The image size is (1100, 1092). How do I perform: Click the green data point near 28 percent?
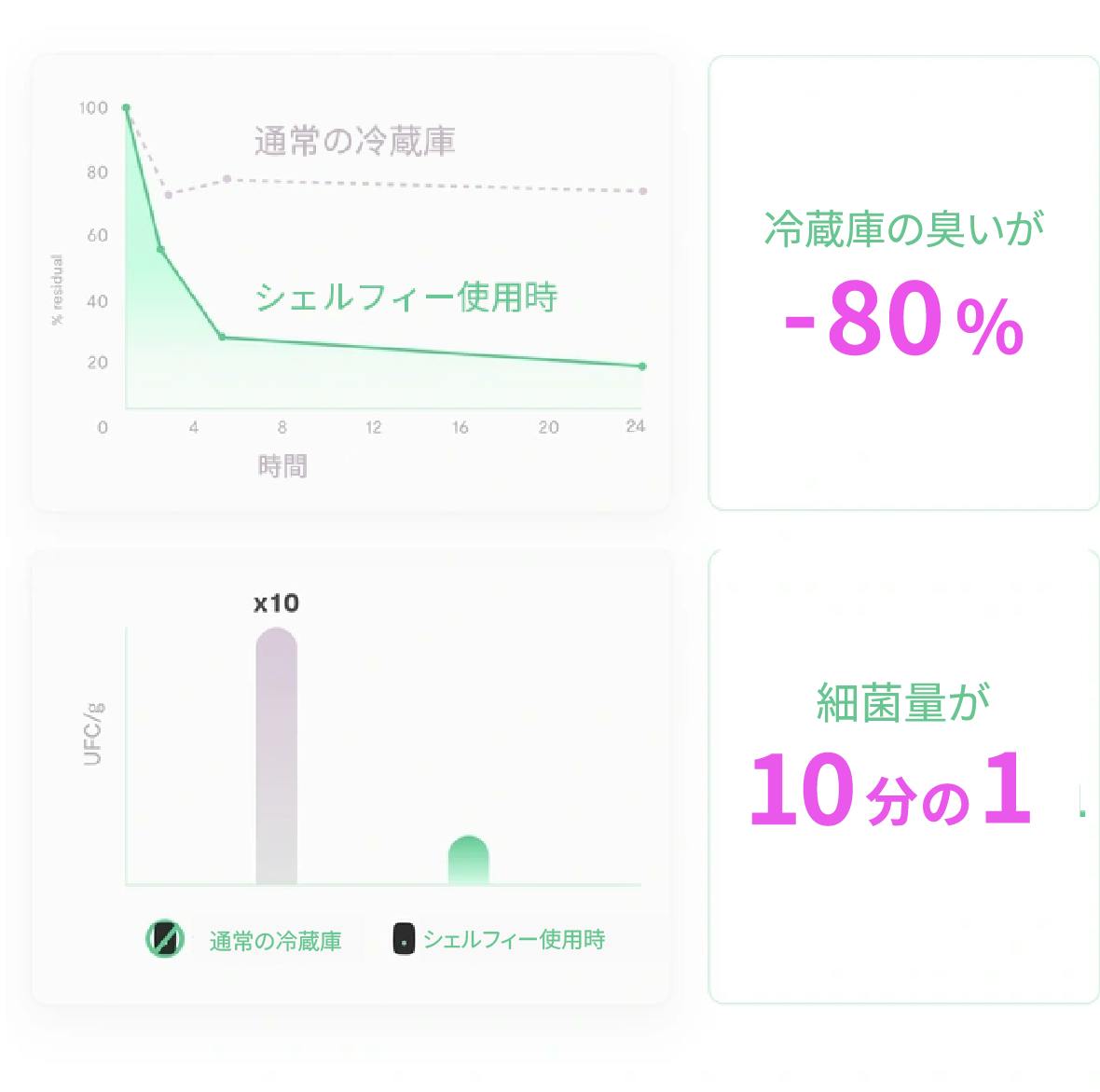tap(222, 337)
